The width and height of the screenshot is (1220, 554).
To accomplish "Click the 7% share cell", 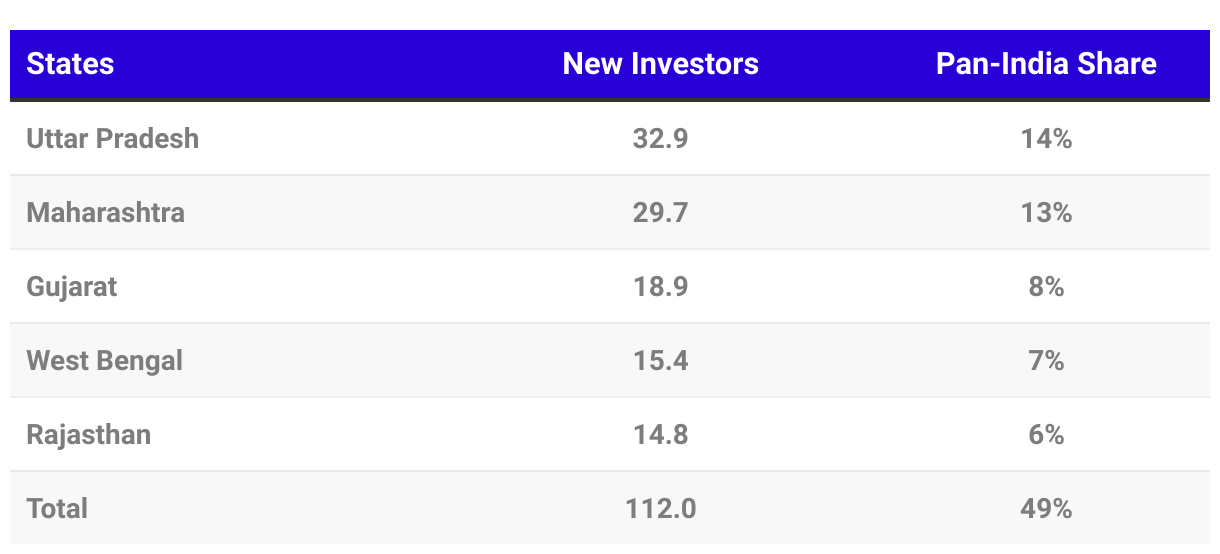I will pos(1046,360).
